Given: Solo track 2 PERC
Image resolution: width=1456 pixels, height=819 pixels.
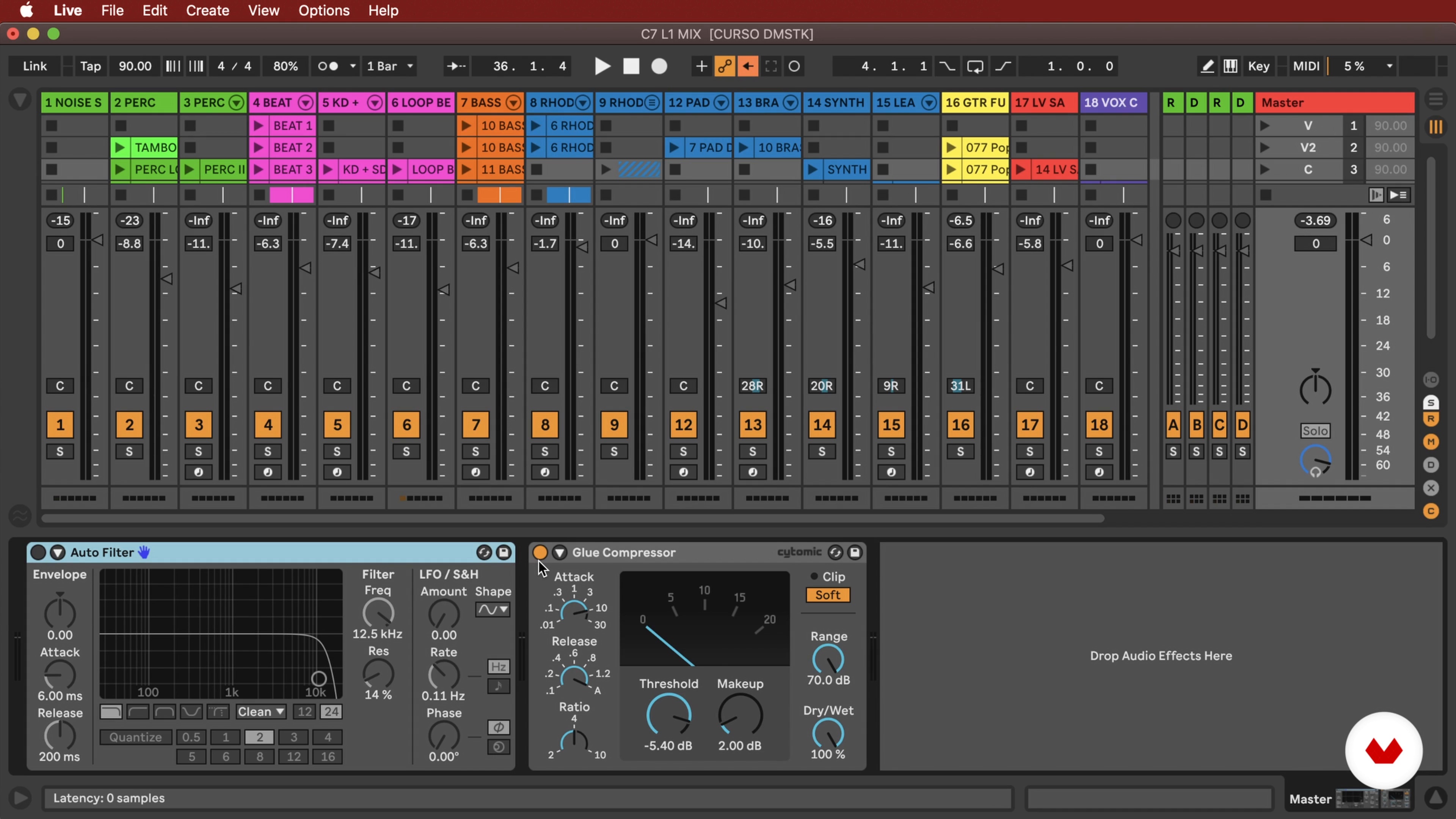Looking at the screenshot, I should pos(129,452).
